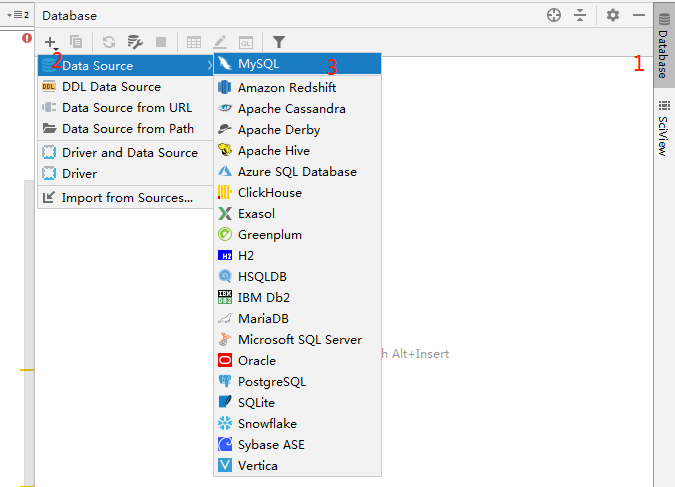Select Azure SQL Database
This screenshot has width=675, height=487.
[297, 171]
